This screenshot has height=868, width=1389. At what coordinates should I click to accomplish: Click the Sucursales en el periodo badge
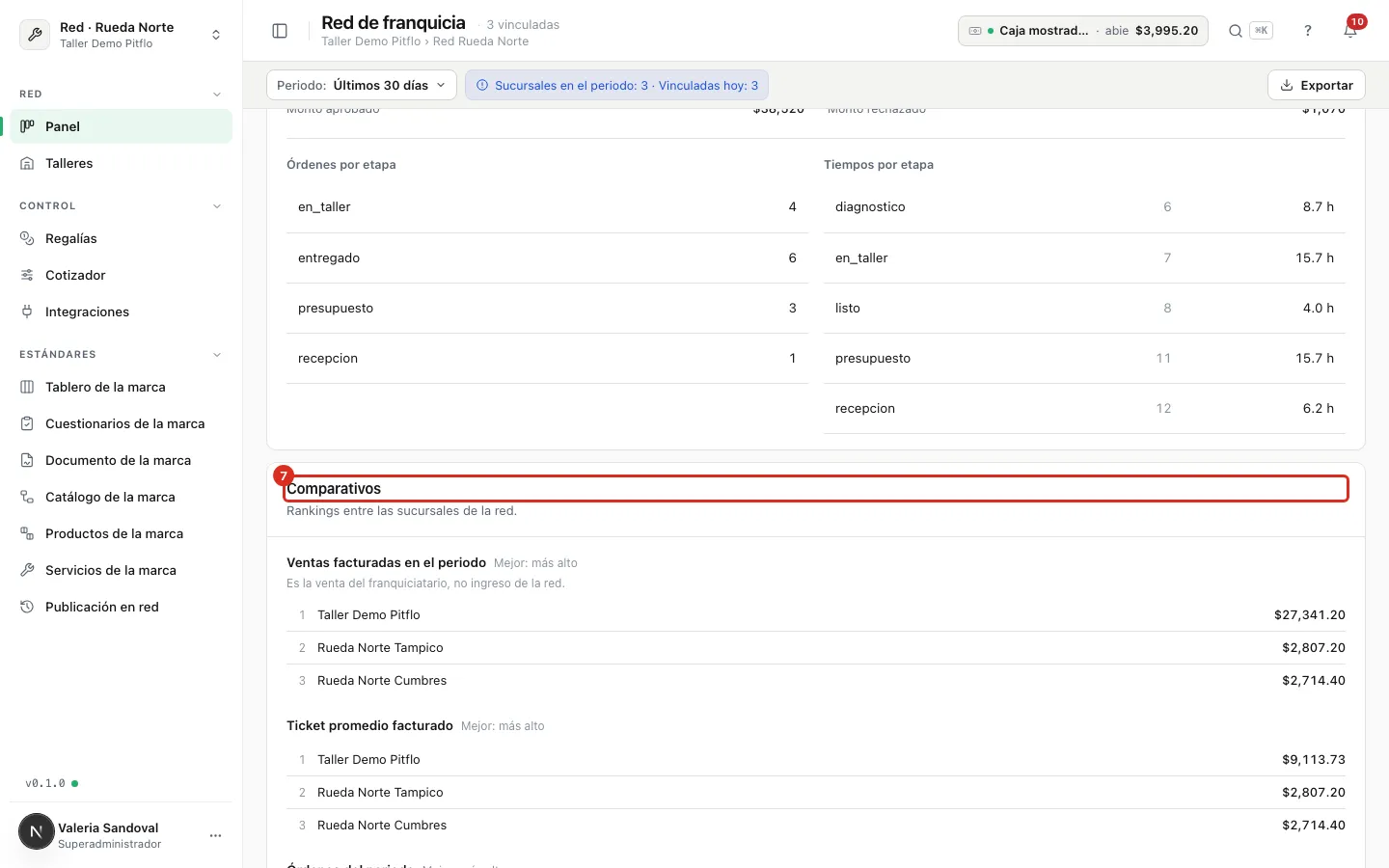[617, 85]
